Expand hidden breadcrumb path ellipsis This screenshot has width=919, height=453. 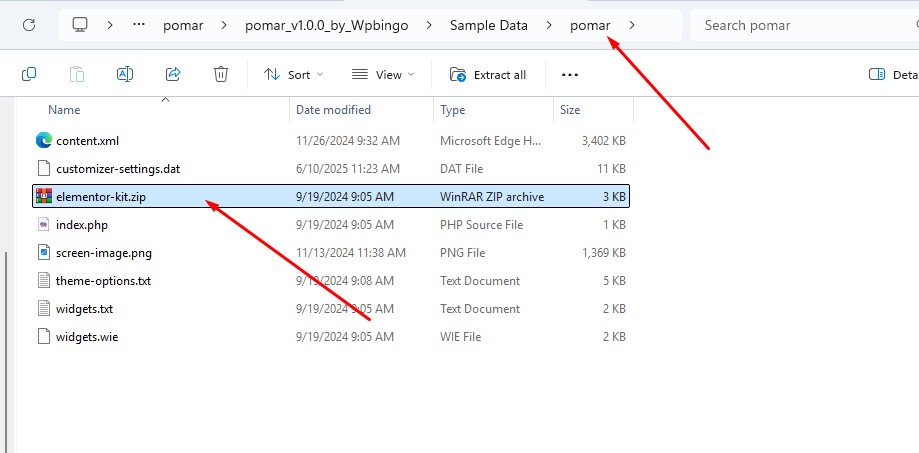pos(139,25)
